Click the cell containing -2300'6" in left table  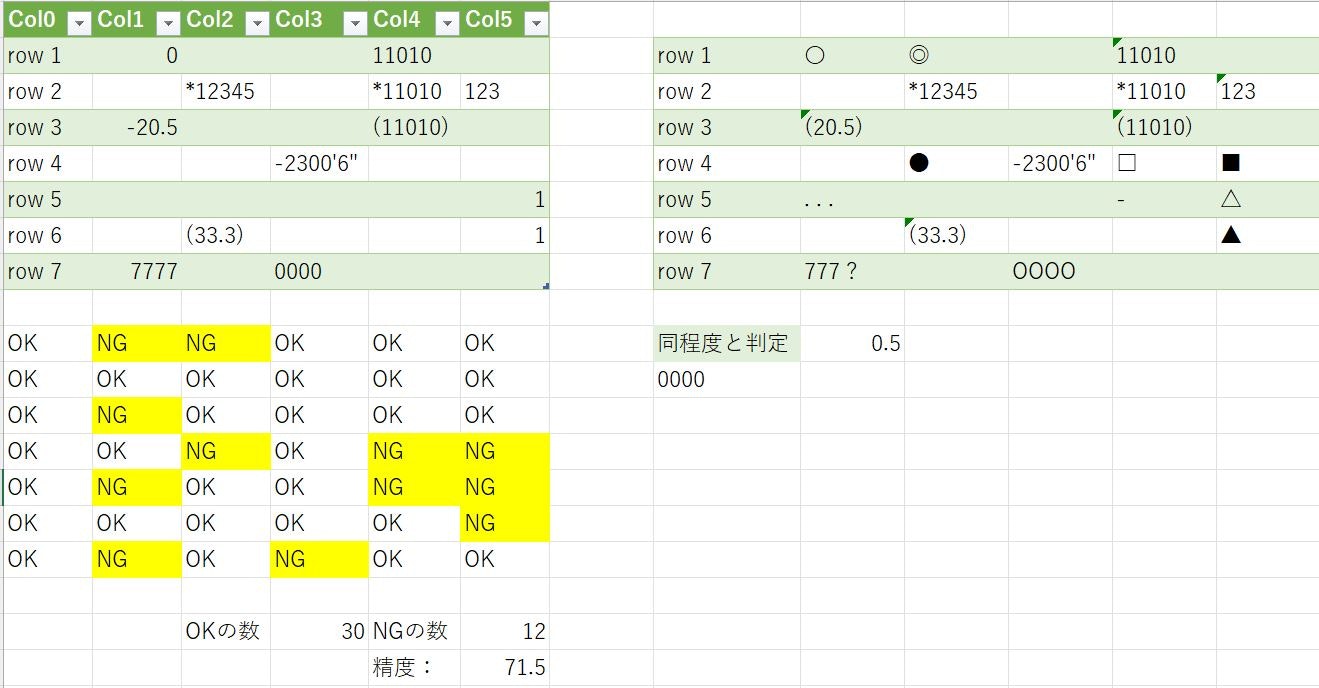tap(320, 163)
